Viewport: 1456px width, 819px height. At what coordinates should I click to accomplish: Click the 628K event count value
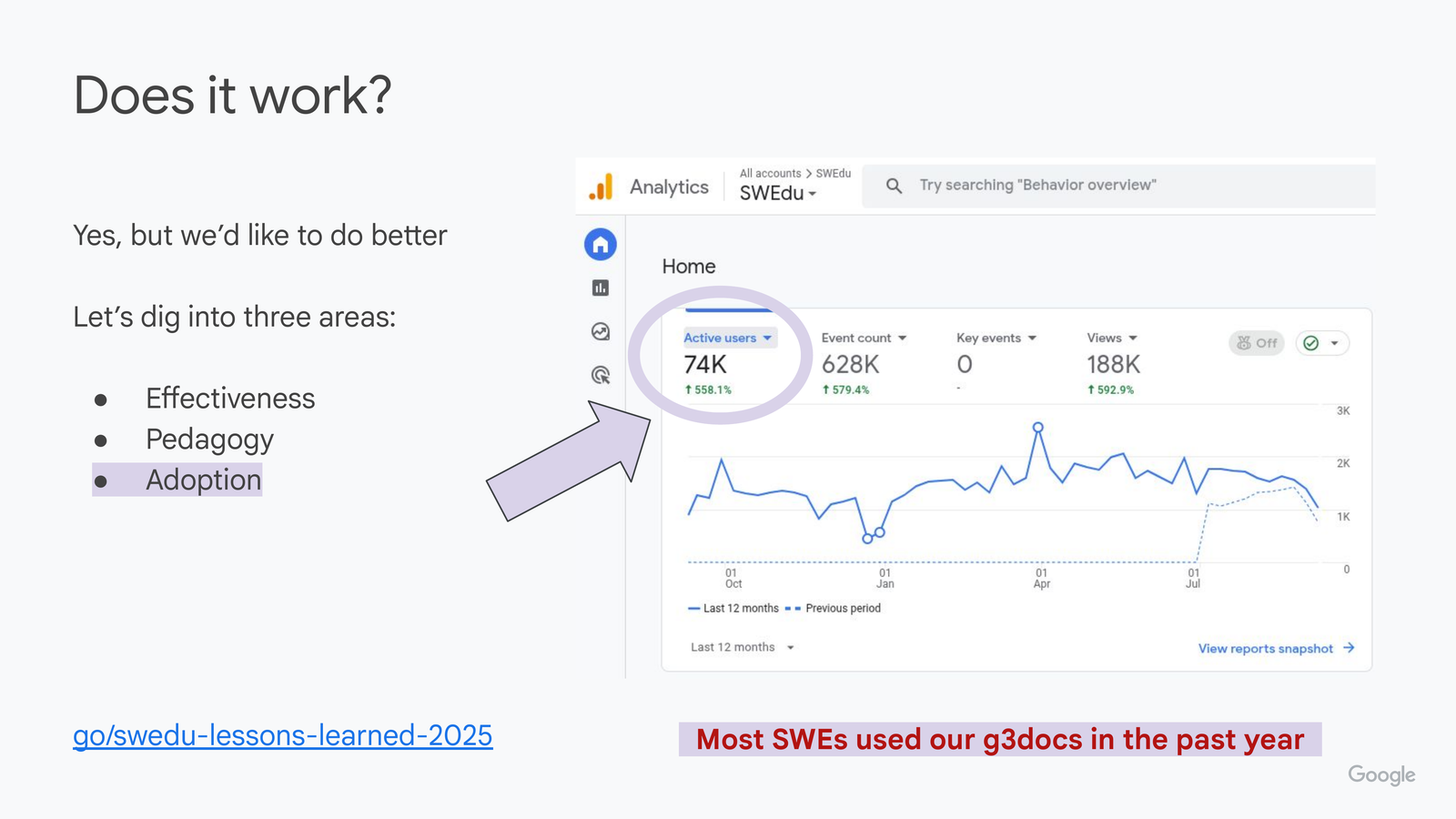[850, 365]
